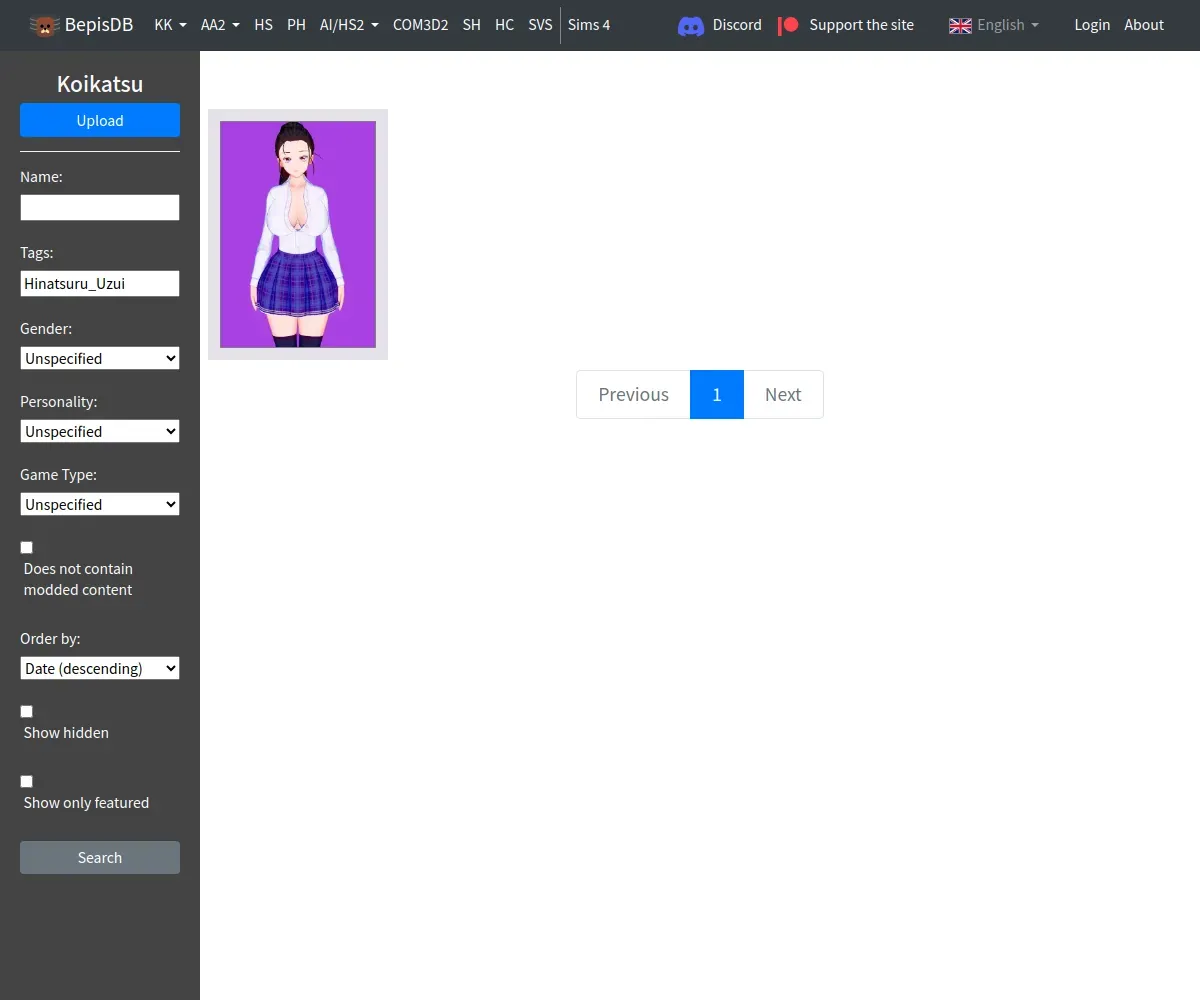Go to the HC section
Screen dimensions: 1200x1000
[504, 25]
